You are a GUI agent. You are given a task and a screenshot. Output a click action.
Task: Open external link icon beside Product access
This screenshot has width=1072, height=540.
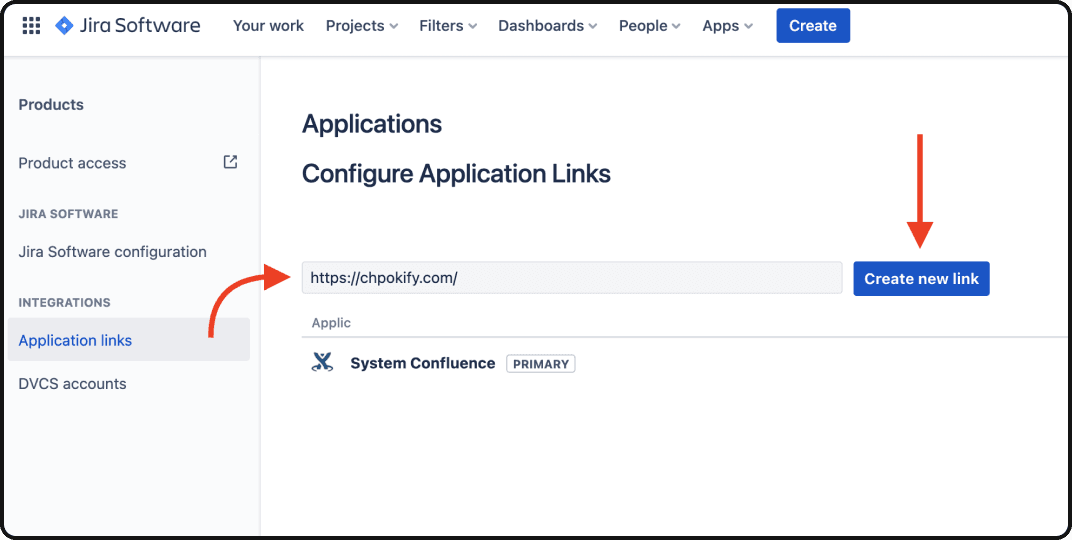[x=230, y=162]
